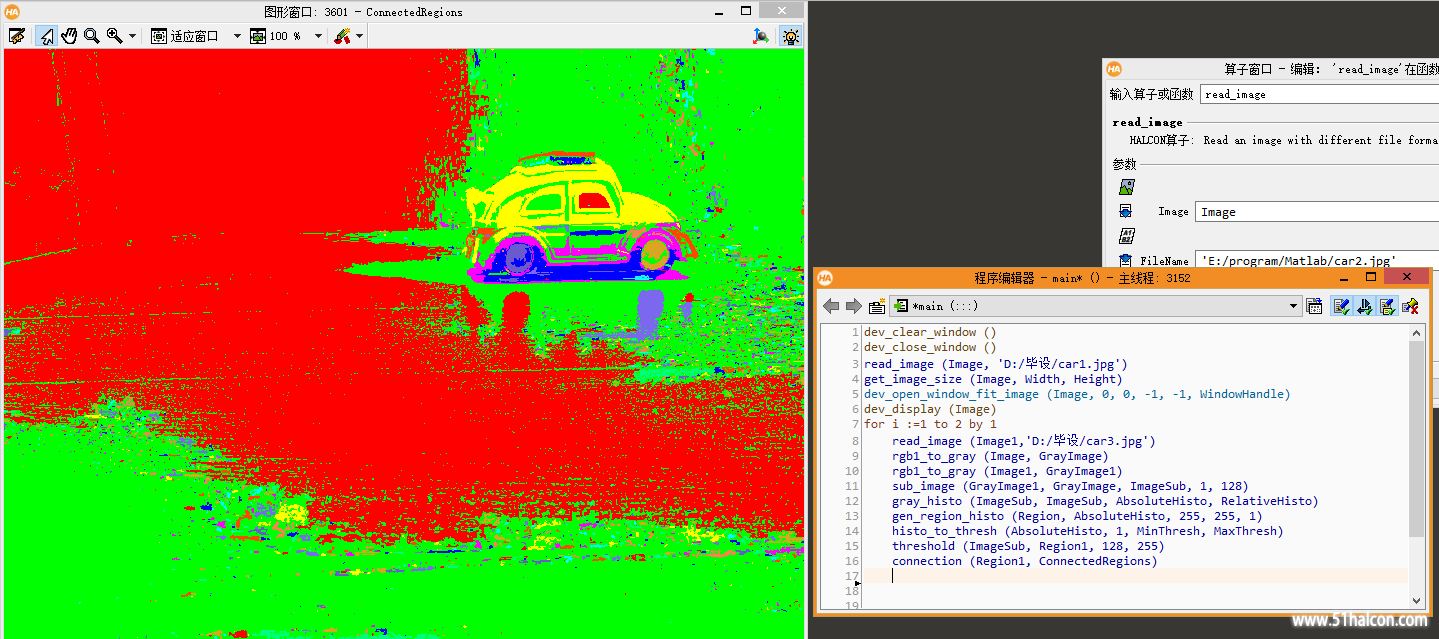Toggle the notepad-with-checkmark editor icon
The image size is (1439, 639).
coord(1387,306)
